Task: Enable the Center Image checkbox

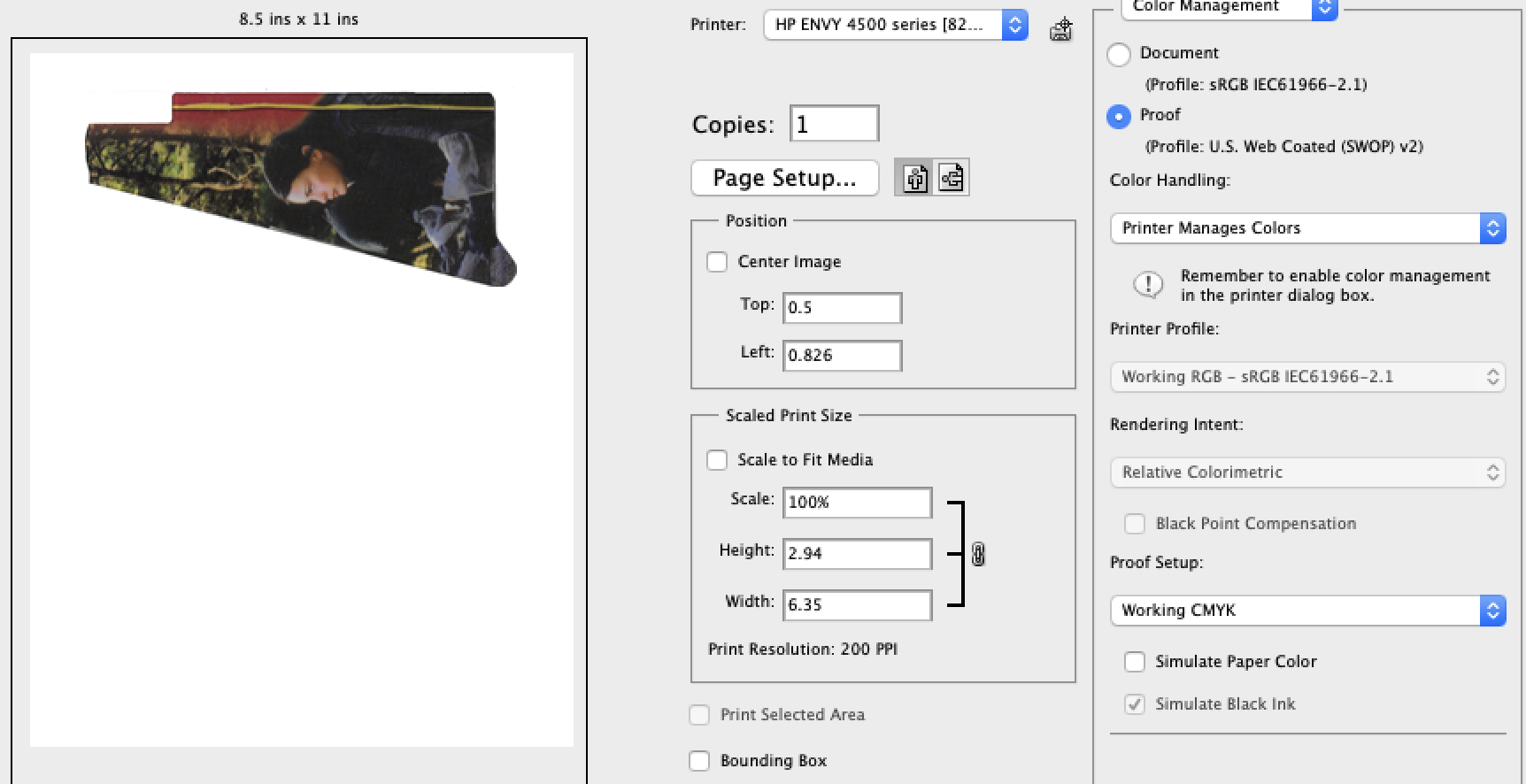Action: [717, 262]
